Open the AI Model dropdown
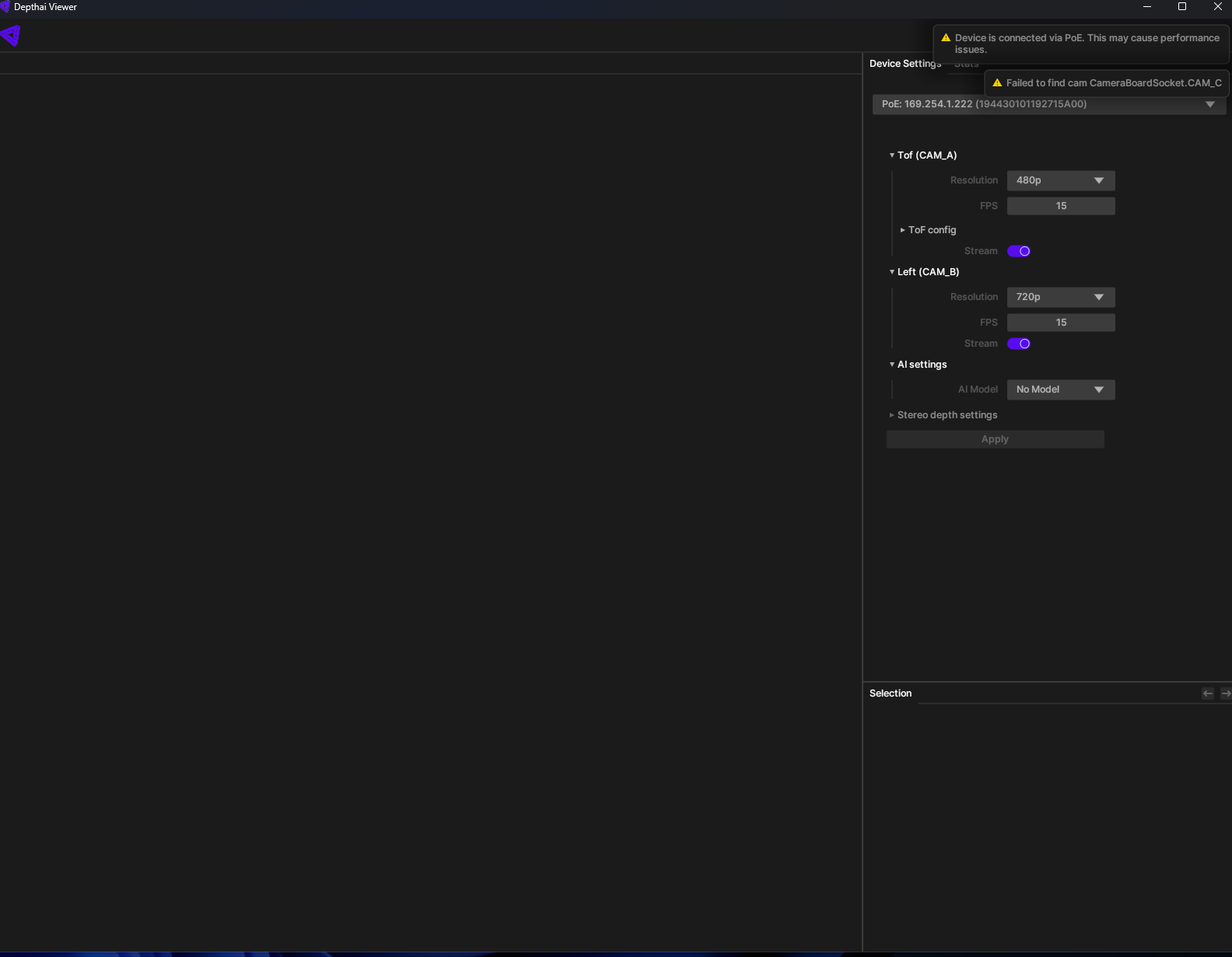Viewport: 1232px width, 957px height. [x=1060, y=389]
